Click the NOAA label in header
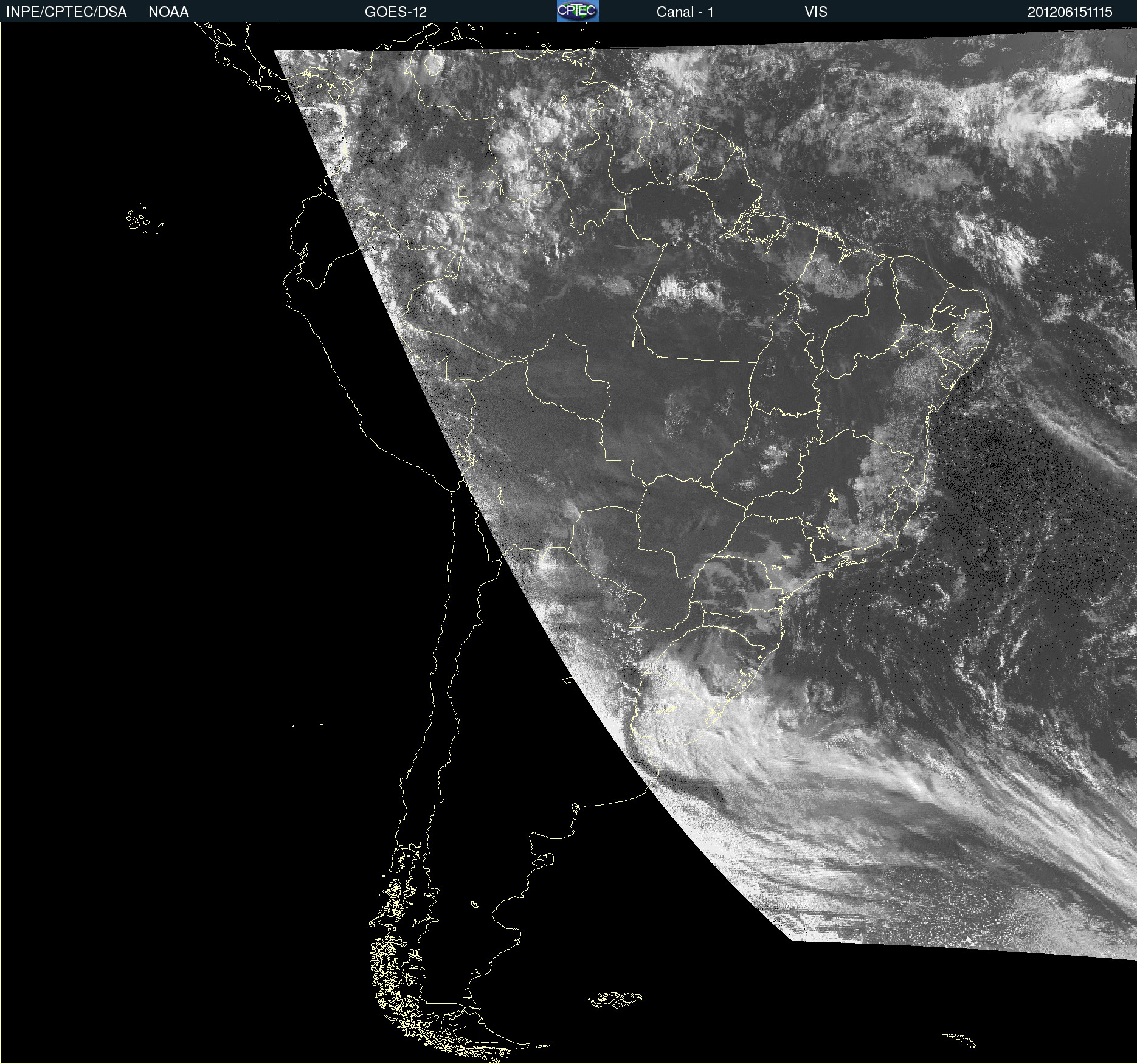The width and height of the screenshot is (1137, 1064). pyautogui.click(x=168, y=12)
